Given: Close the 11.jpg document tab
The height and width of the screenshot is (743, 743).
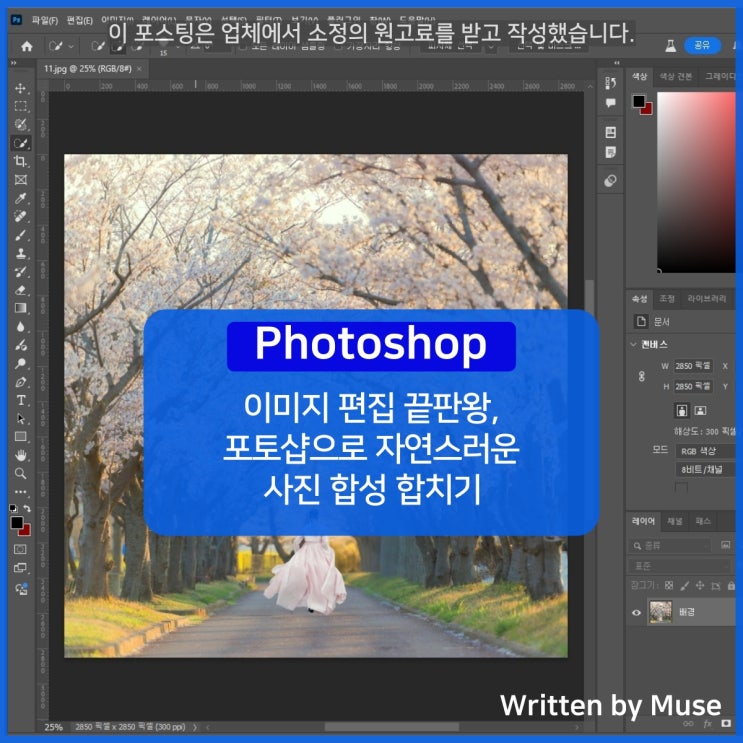Looking at the screenshot, I should point(139,69).
